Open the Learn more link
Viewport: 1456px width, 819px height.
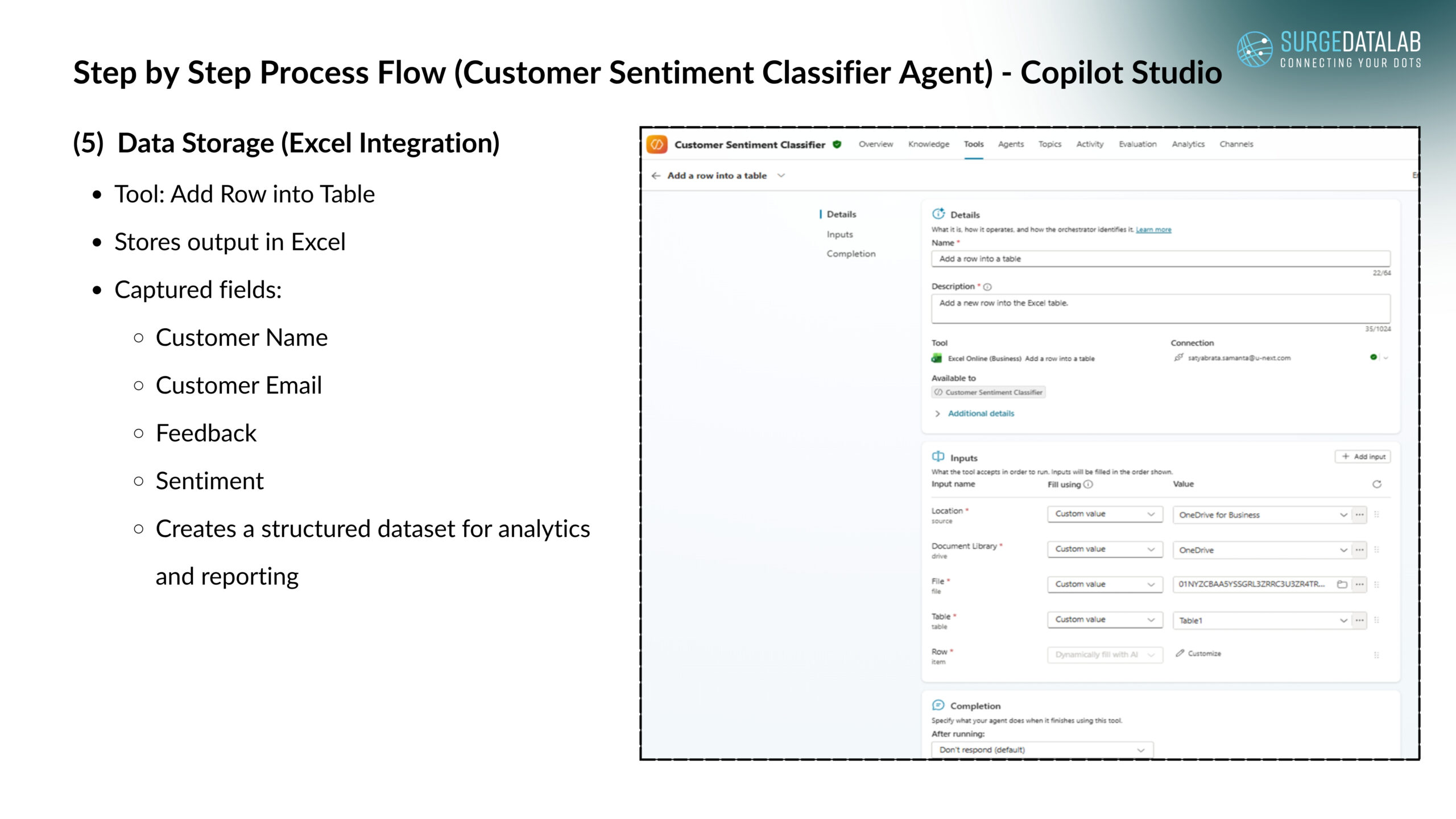pyautogui.click(x=1153, y=230)
